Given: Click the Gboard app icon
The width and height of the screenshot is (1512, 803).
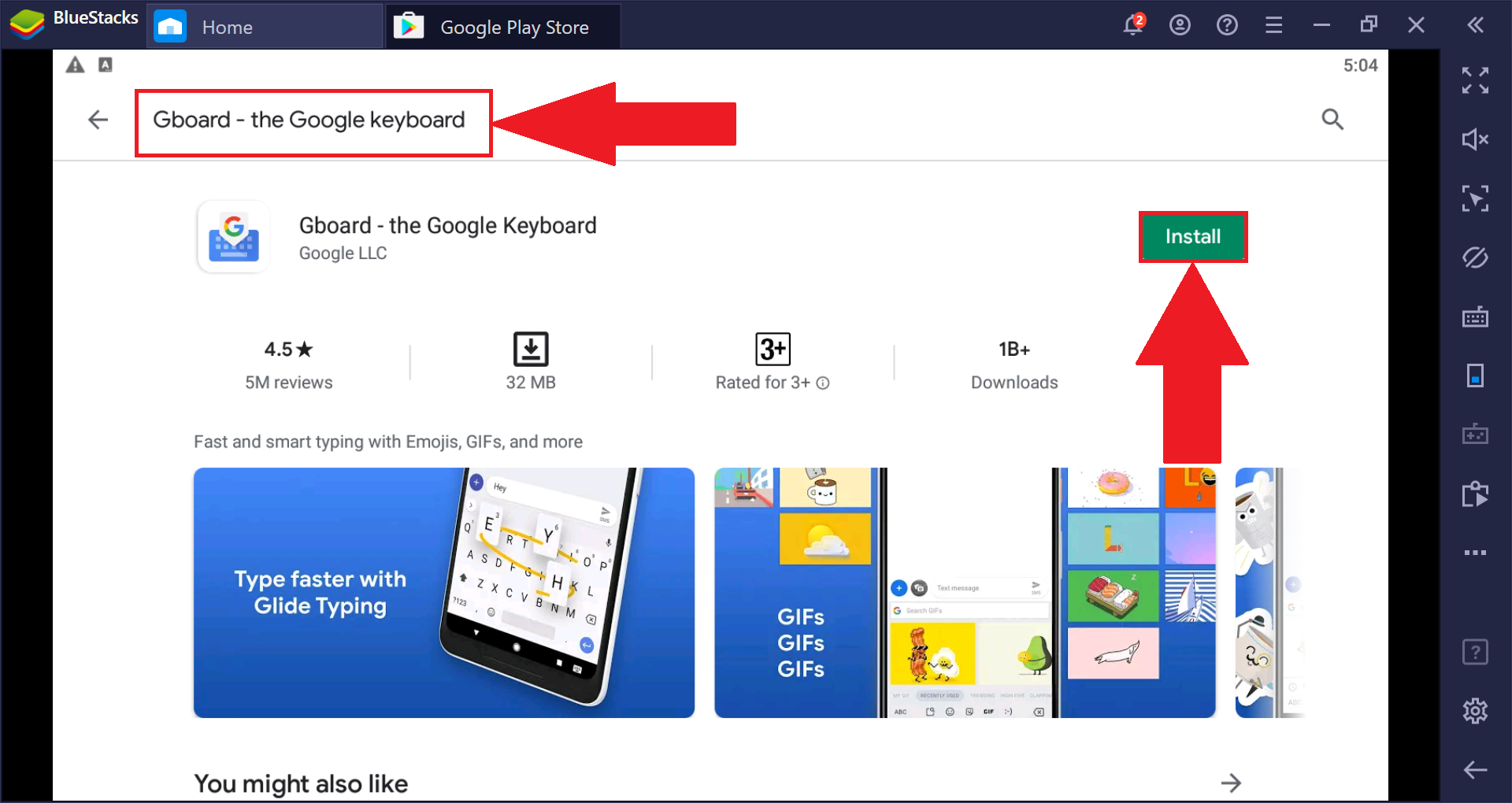Looking at the screenshot, I should [x=233, y=236].
